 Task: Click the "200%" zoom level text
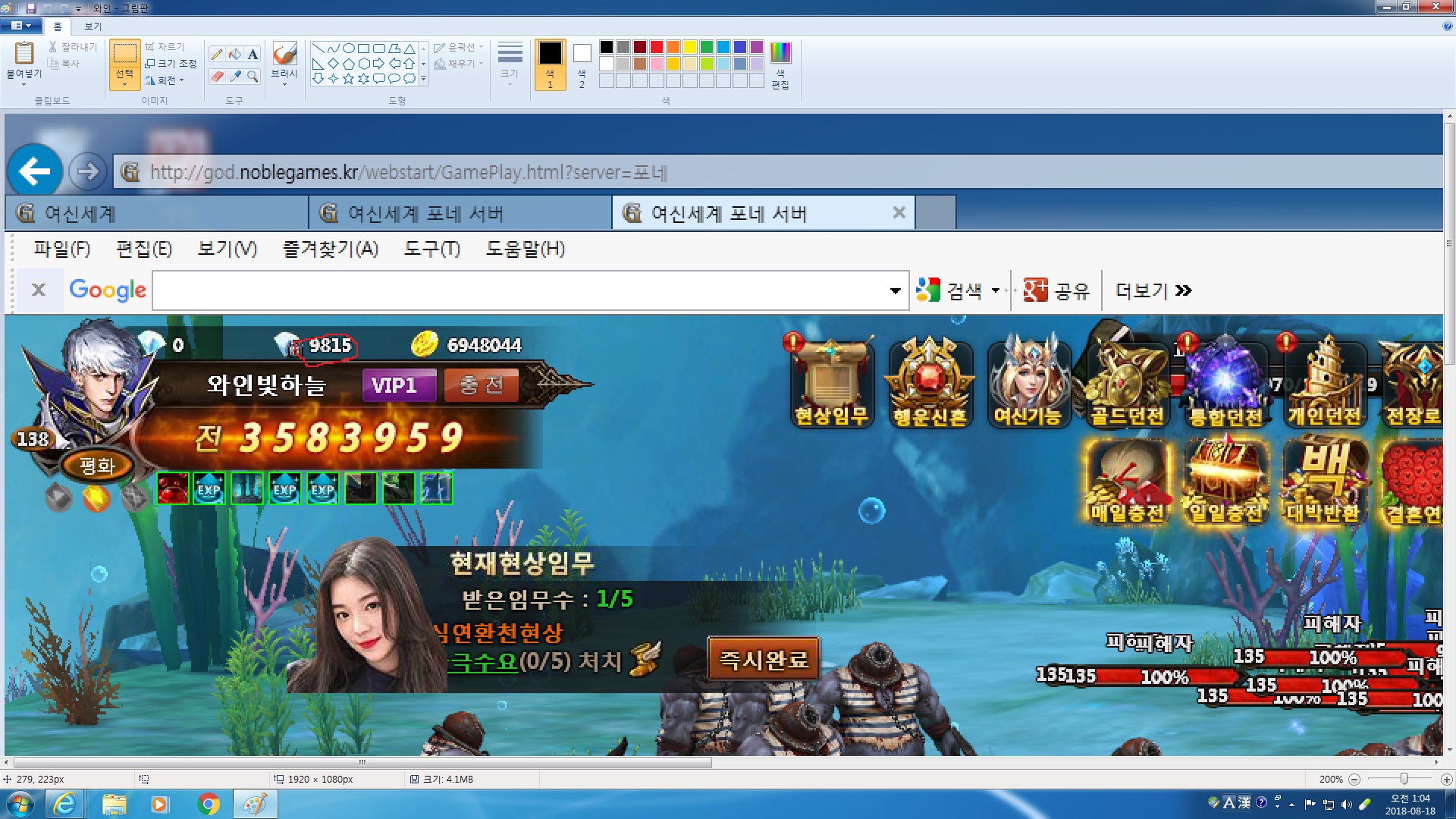(1331, 779)
